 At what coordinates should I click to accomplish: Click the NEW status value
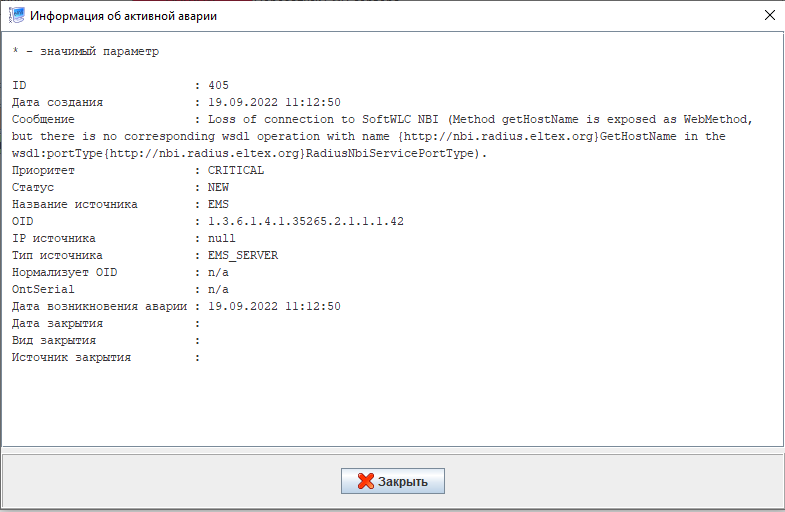tap(218, 187)
